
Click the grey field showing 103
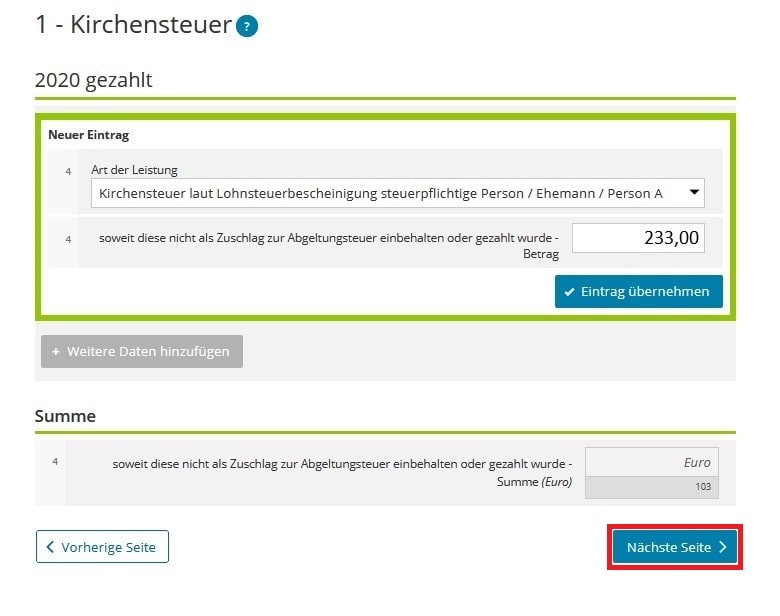point(652,487)
